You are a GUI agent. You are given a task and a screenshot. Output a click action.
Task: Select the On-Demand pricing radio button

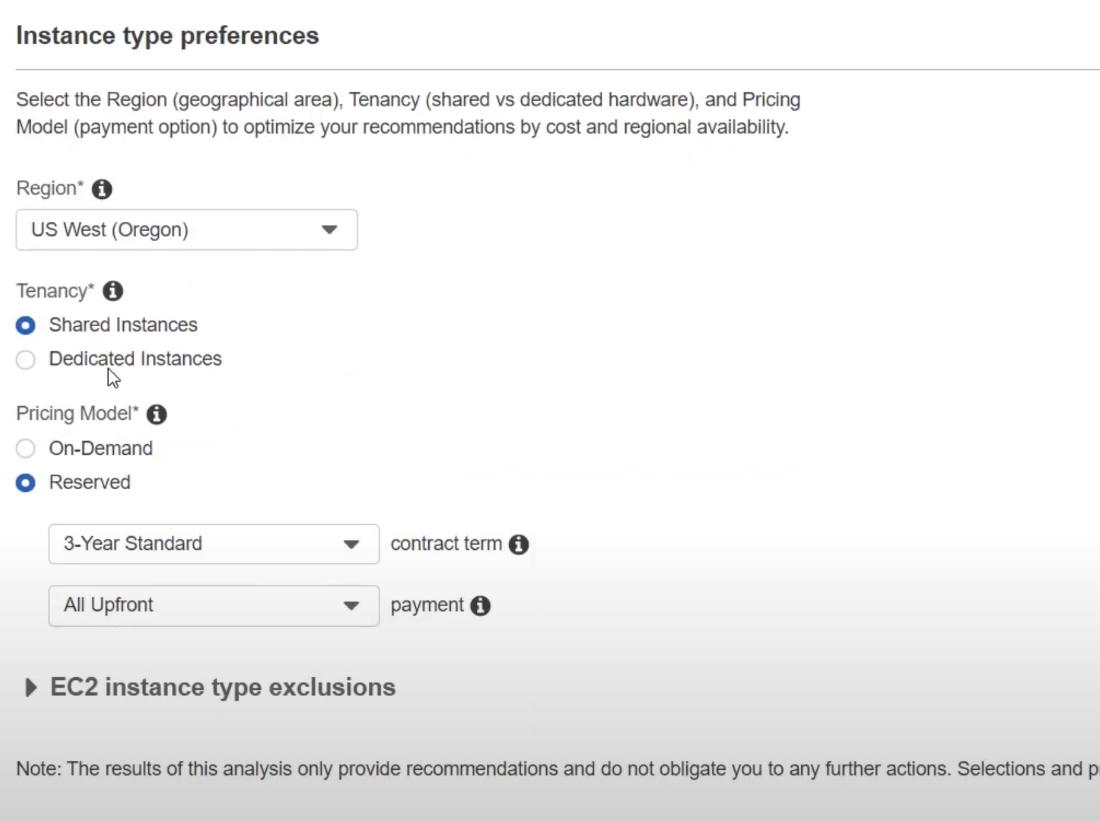(25, 448)
